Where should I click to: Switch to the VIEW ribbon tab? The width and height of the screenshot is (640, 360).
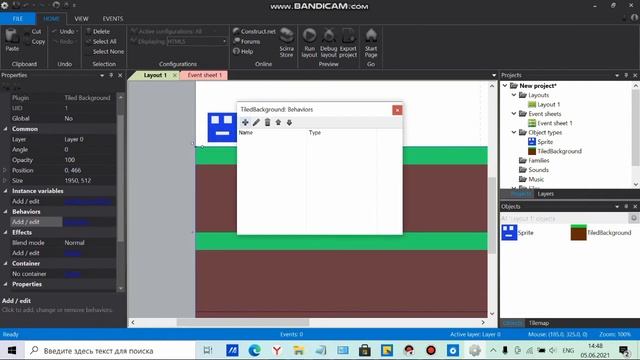(x=81, y=19)
